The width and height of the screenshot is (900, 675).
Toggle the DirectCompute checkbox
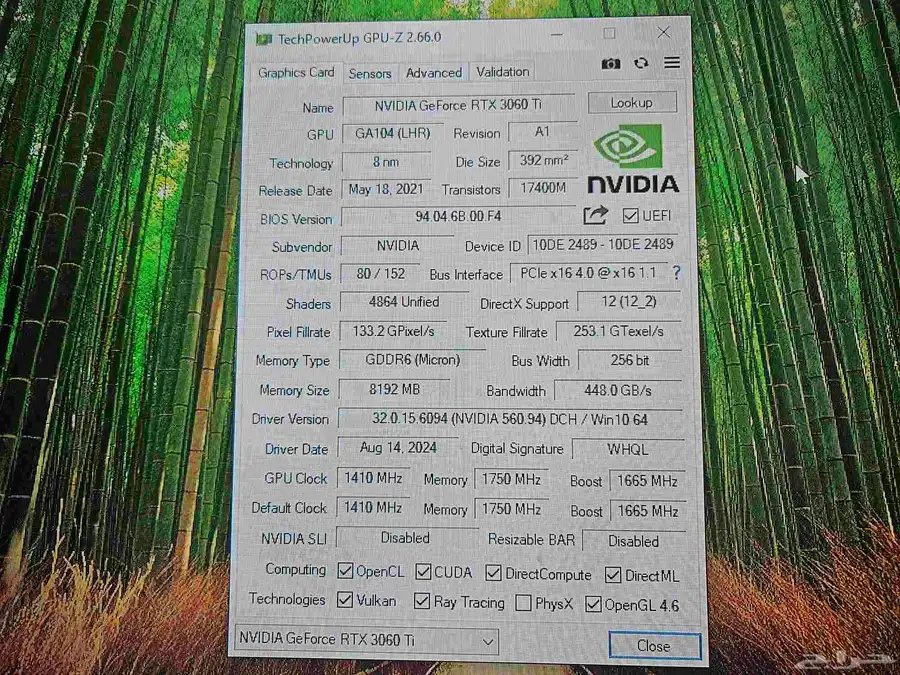click(x=493, y=573)
